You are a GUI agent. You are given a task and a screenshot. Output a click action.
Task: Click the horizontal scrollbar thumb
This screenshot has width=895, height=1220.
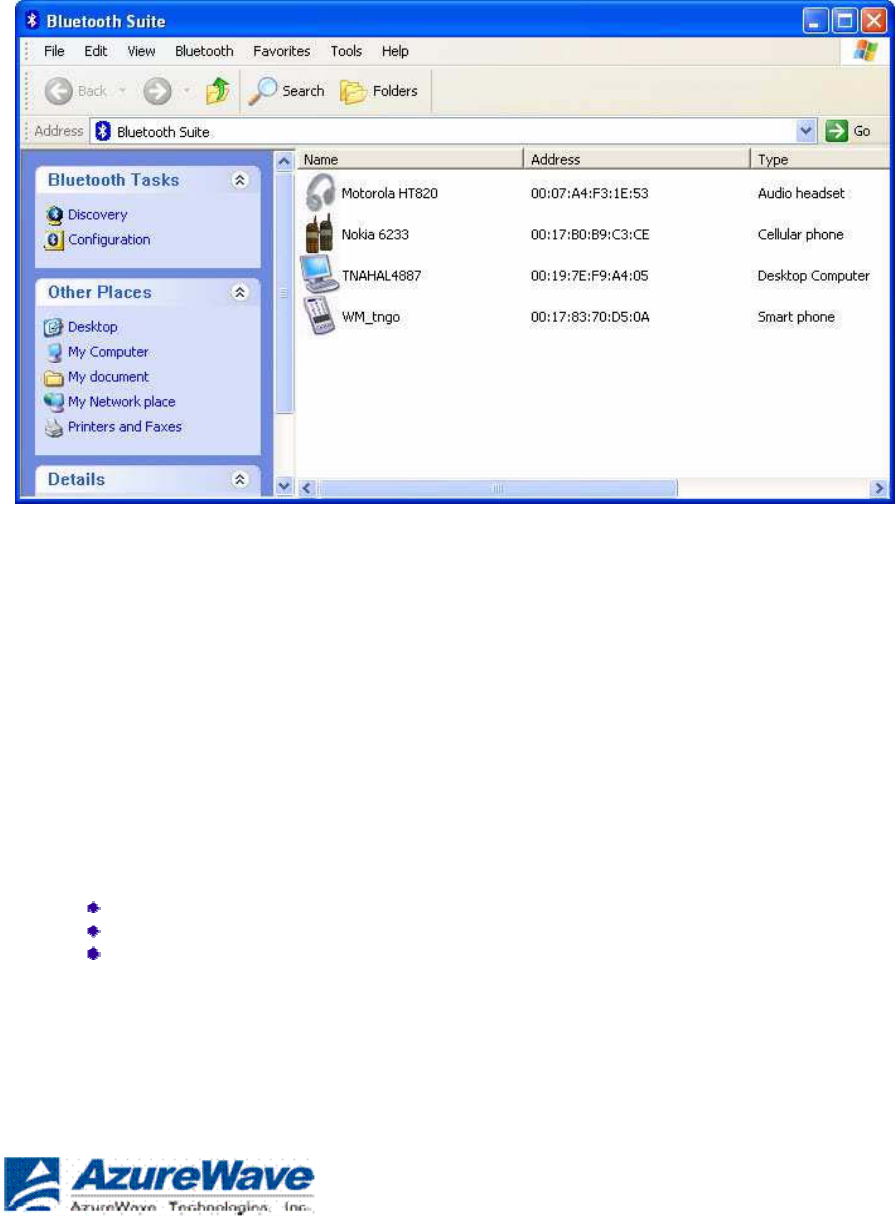(498, 488)
